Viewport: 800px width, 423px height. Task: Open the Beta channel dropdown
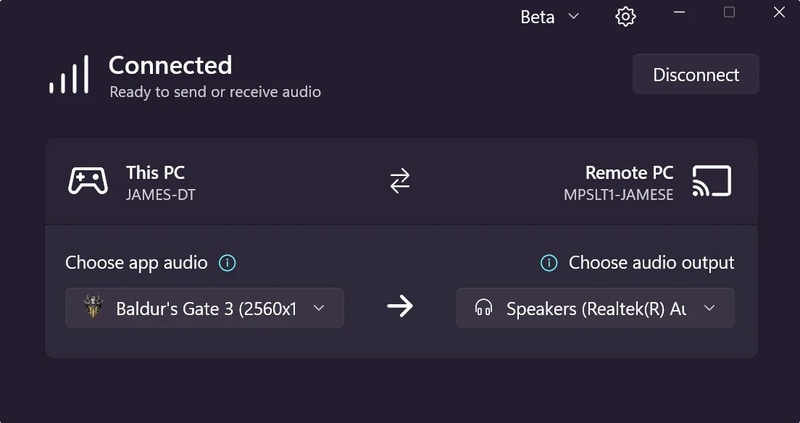point(549,17)
